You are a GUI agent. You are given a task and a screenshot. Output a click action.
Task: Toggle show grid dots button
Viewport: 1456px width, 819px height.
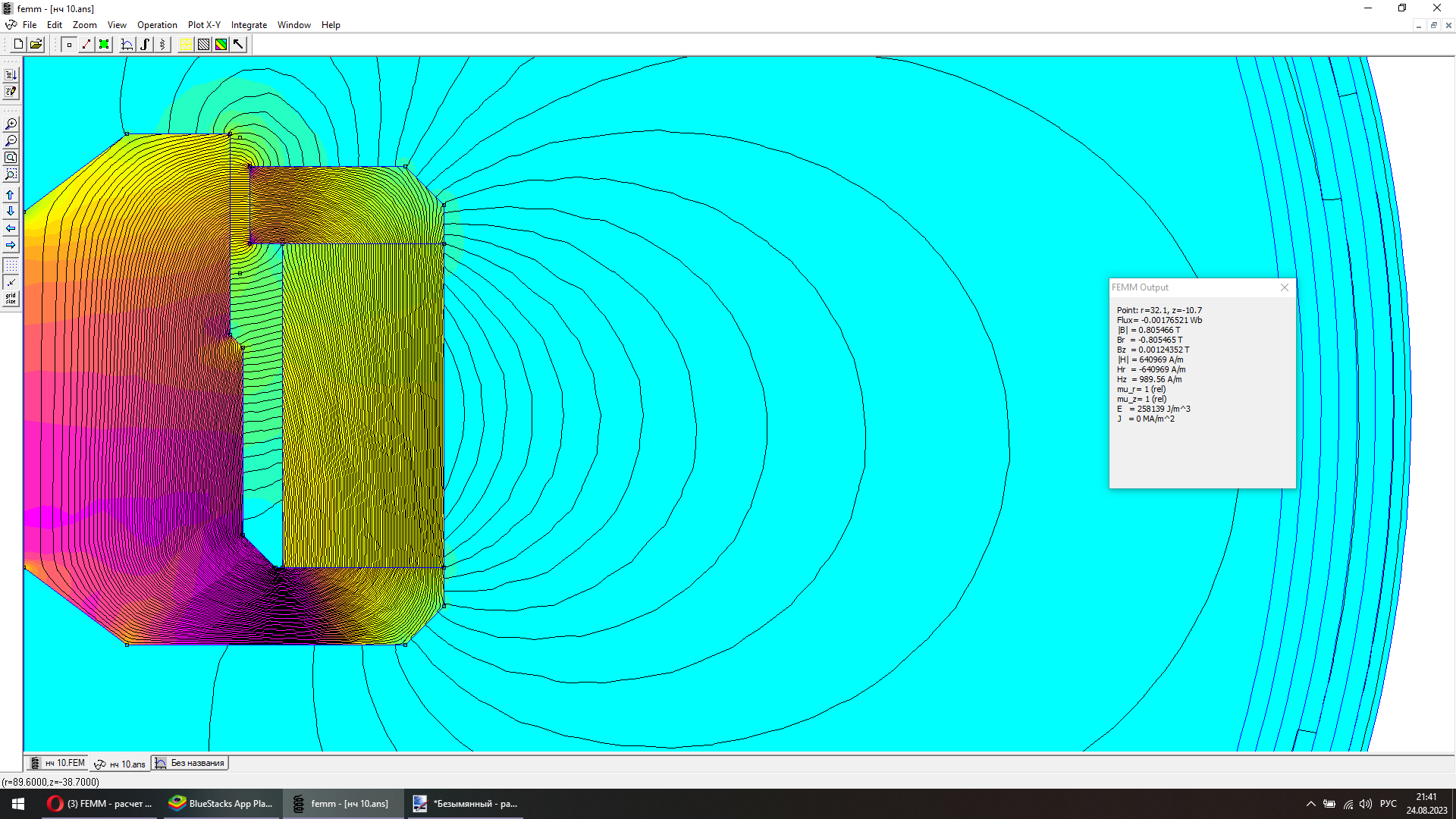click(x=11, y=265)
